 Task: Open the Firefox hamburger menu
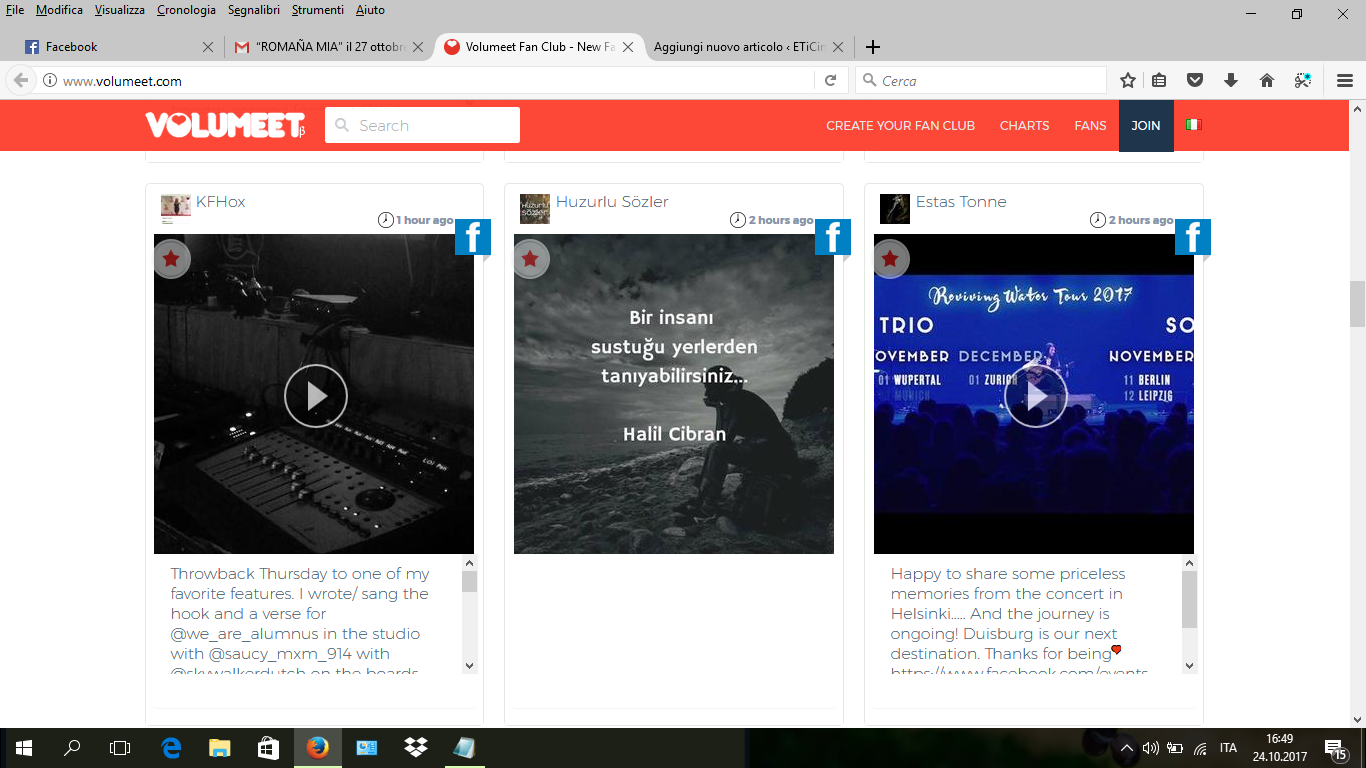pos(1345,81)
